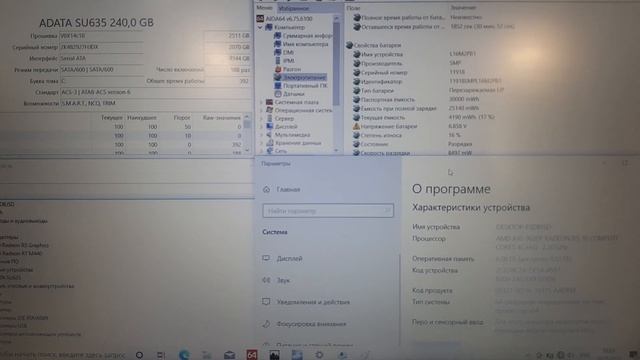The width and height of the screenshot is (640, 360).
Task: Open Имя компьютера in AIDA64 tree
Action: (x=305, y=44)
